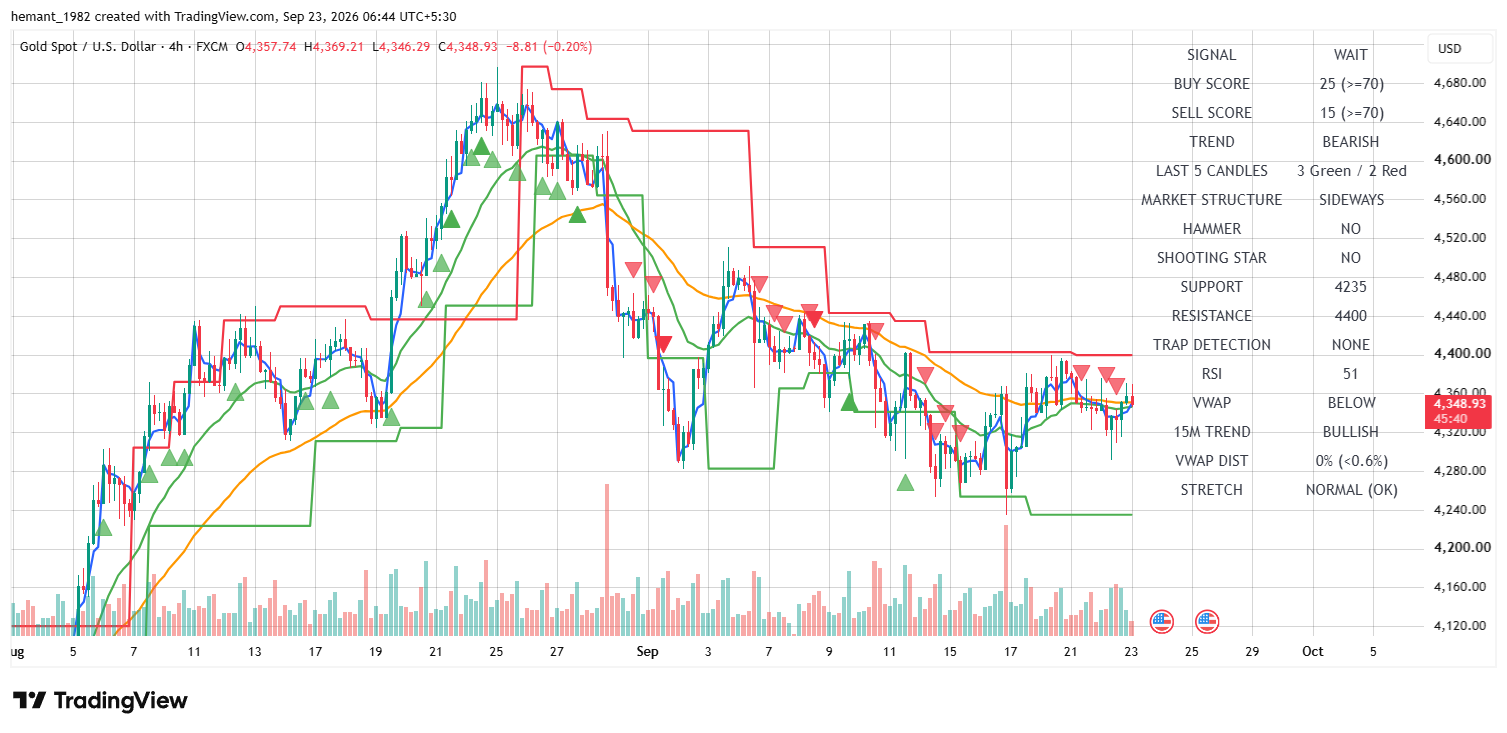The height and width of the screenshot is (733, 1507).
Task: Click the TradingView logo at the bottom
Action: pos(100,700)
